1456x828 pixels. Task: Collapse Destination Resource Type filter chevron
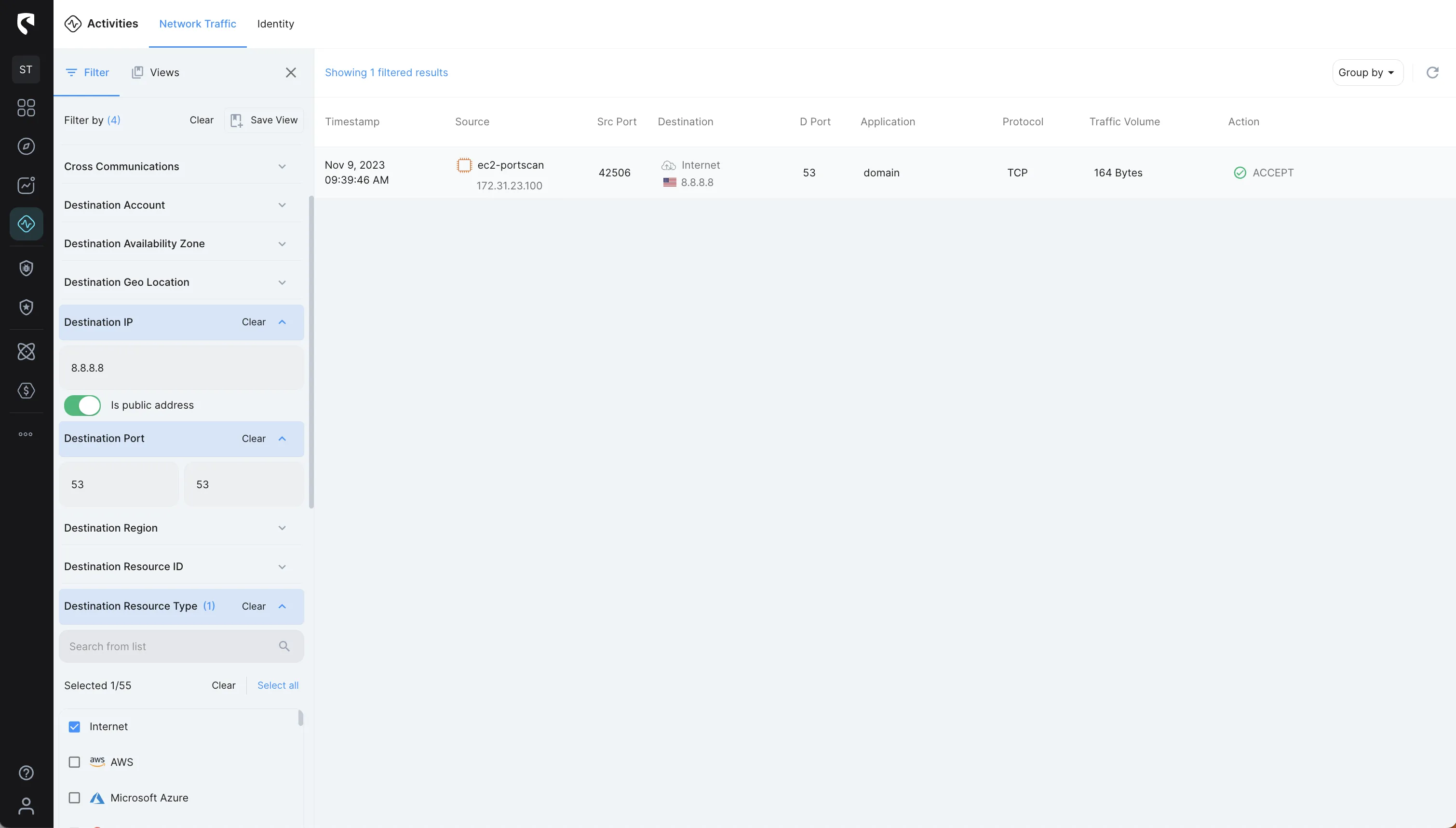coord(282,606)
